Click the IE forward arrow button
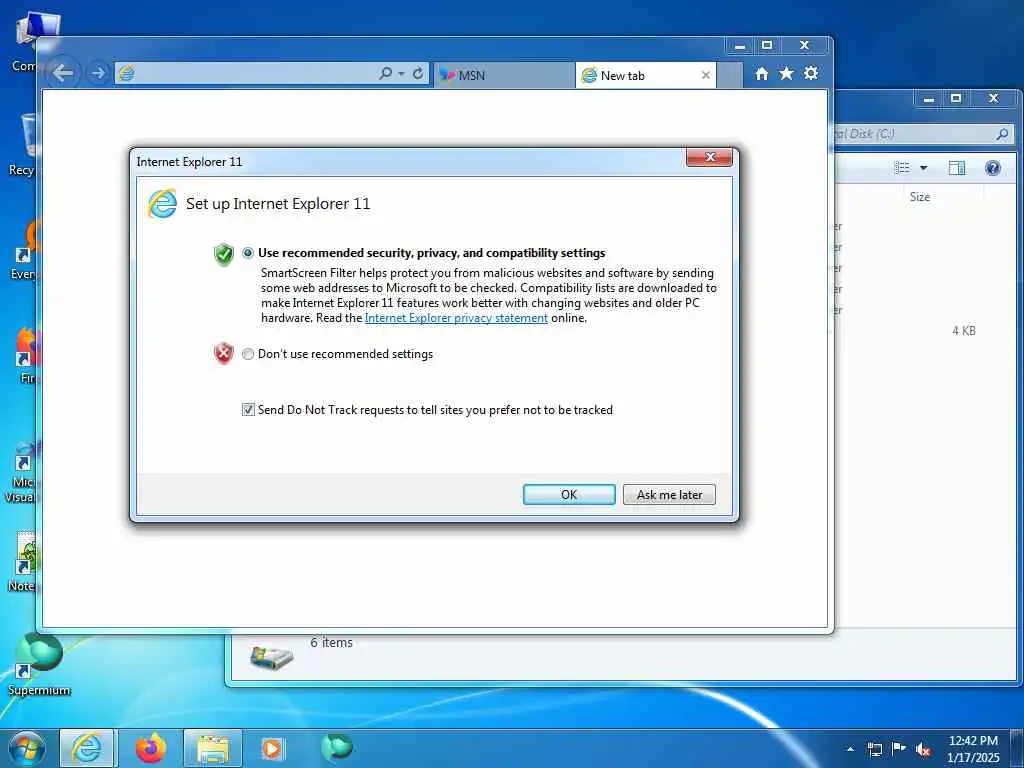The image size is (1024, 768). pos(98,73)
